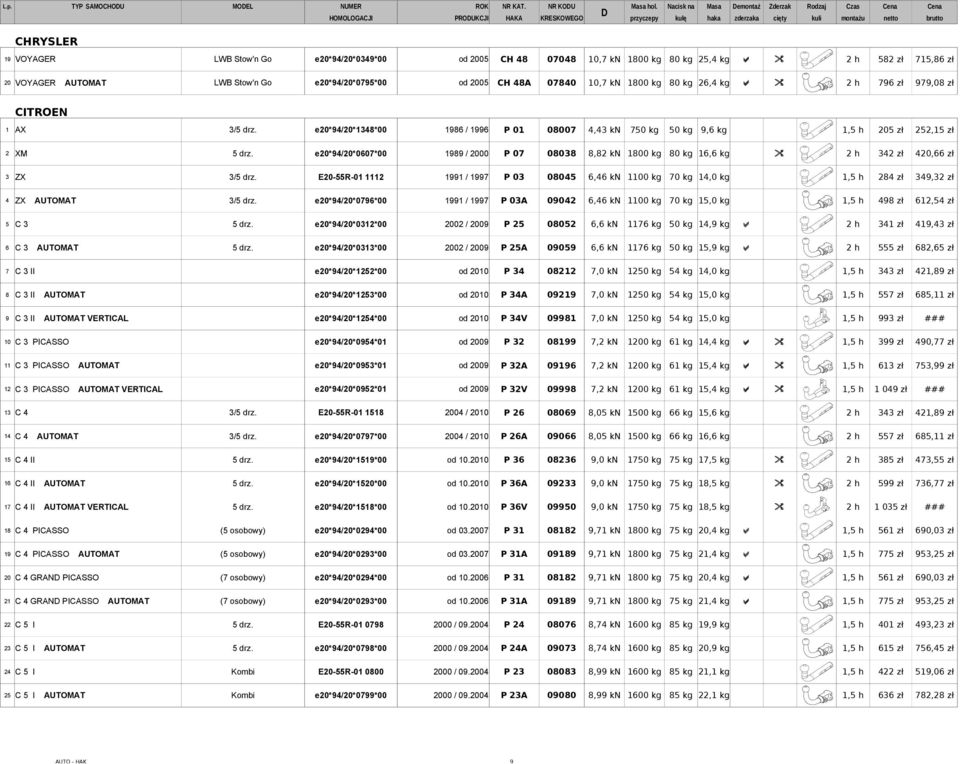Select the ROK PRODUKCJI column header

pos(471,12)
